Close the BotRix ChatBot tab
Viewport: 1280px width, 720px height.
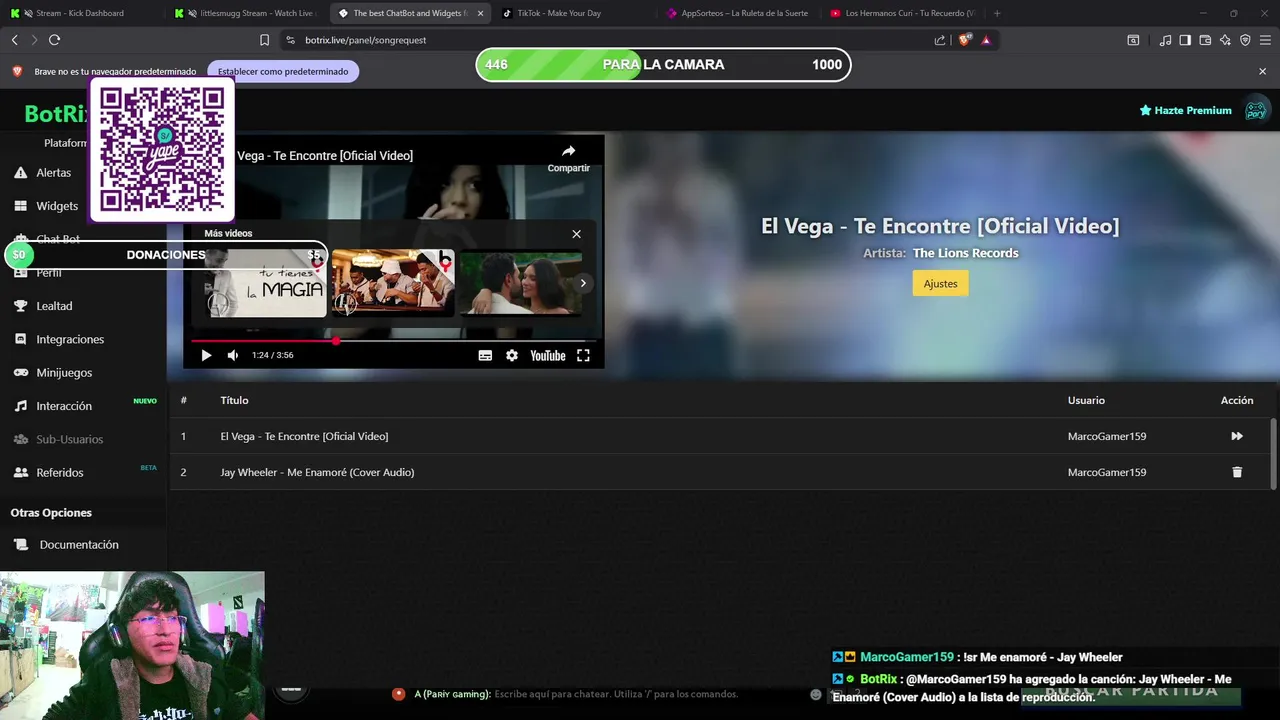point(480,13)
